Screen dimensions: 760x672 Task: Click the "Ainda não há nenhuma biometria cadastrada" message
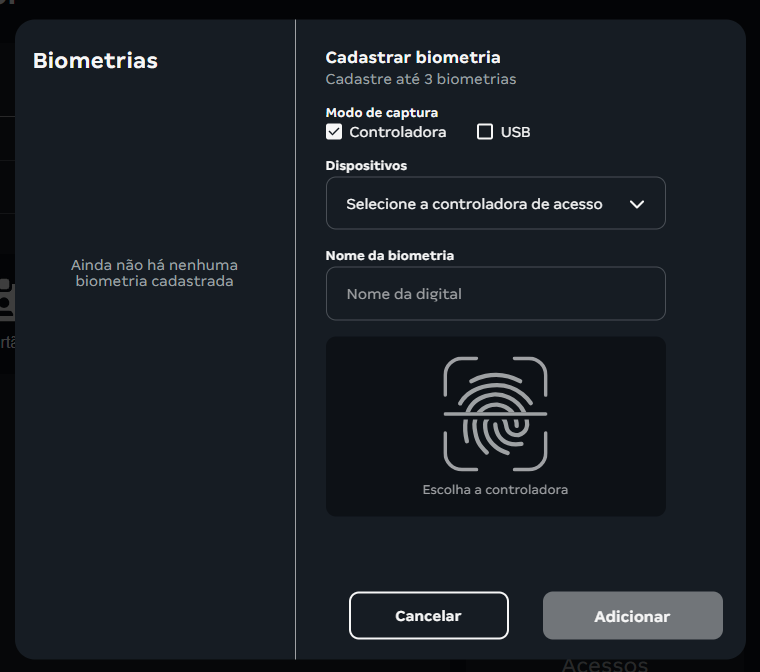[154, 273]
